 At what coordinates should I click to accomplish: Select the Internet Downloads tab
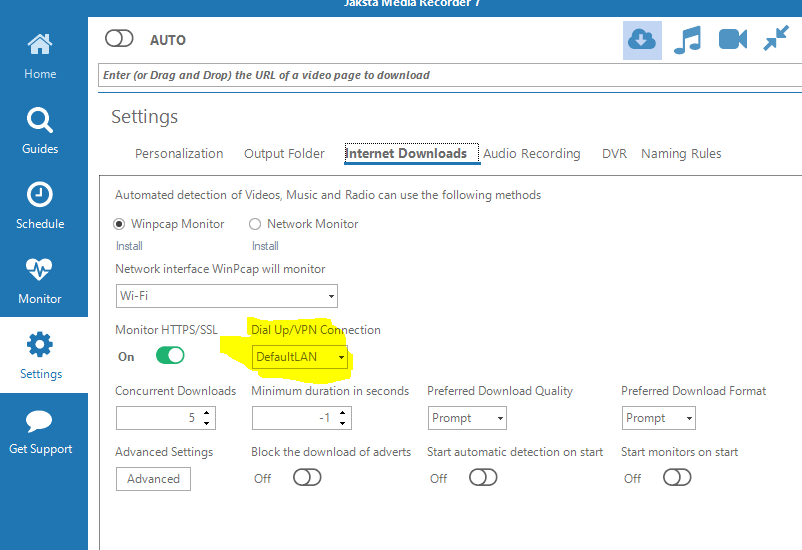pyautogui.click(x=412, y=153)
